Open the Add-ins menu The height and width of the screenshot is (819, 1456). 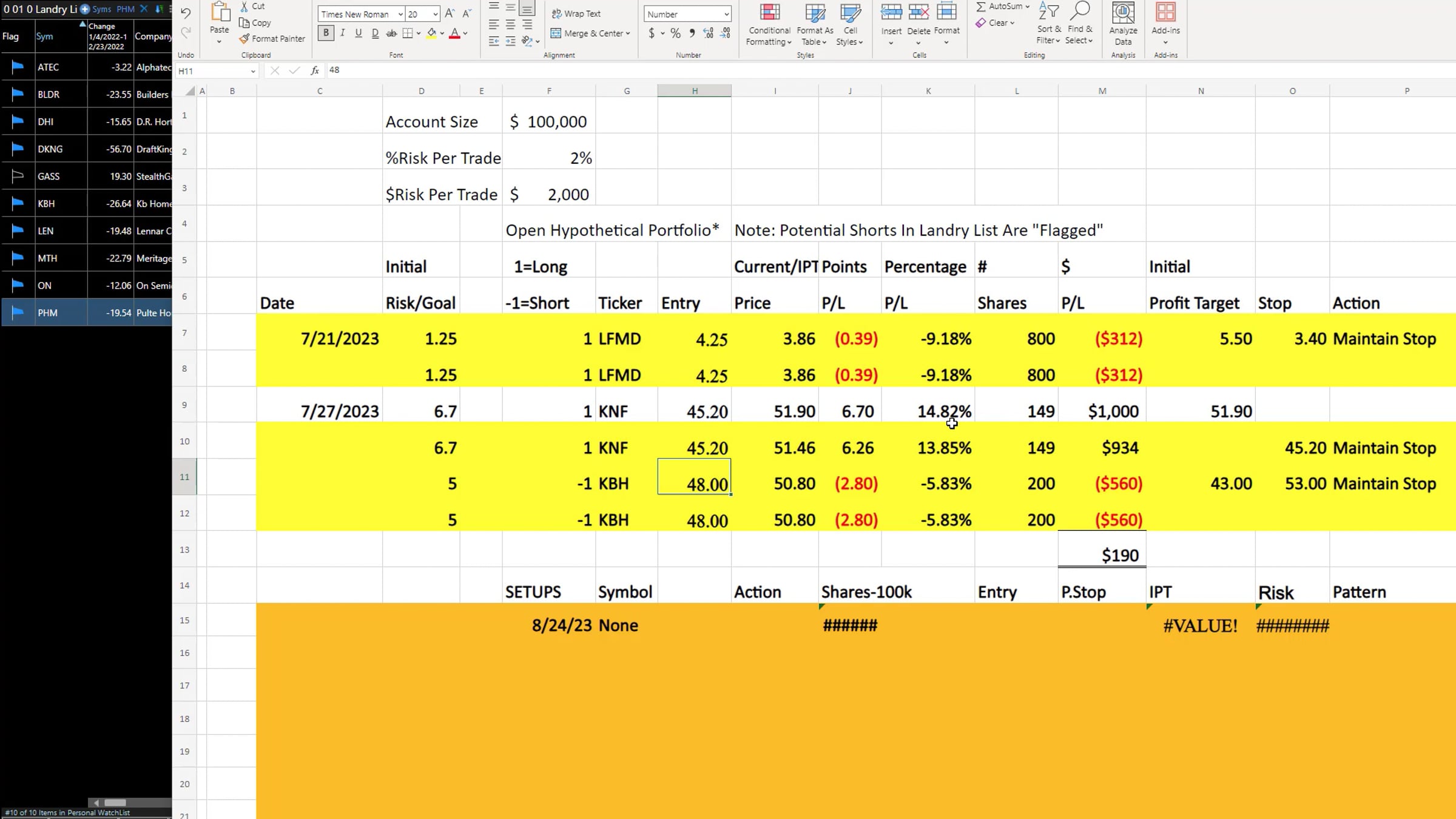(1165, 24)
